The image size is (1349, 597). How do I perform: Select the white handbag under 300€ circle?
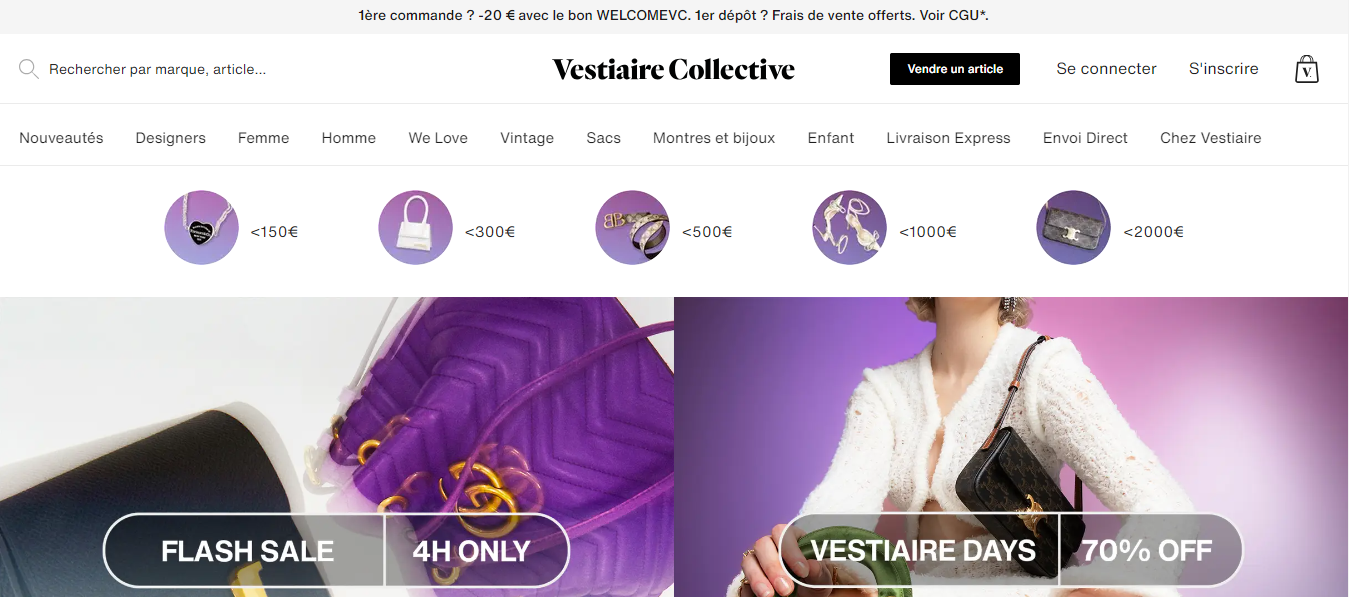[x=415, y=227]
